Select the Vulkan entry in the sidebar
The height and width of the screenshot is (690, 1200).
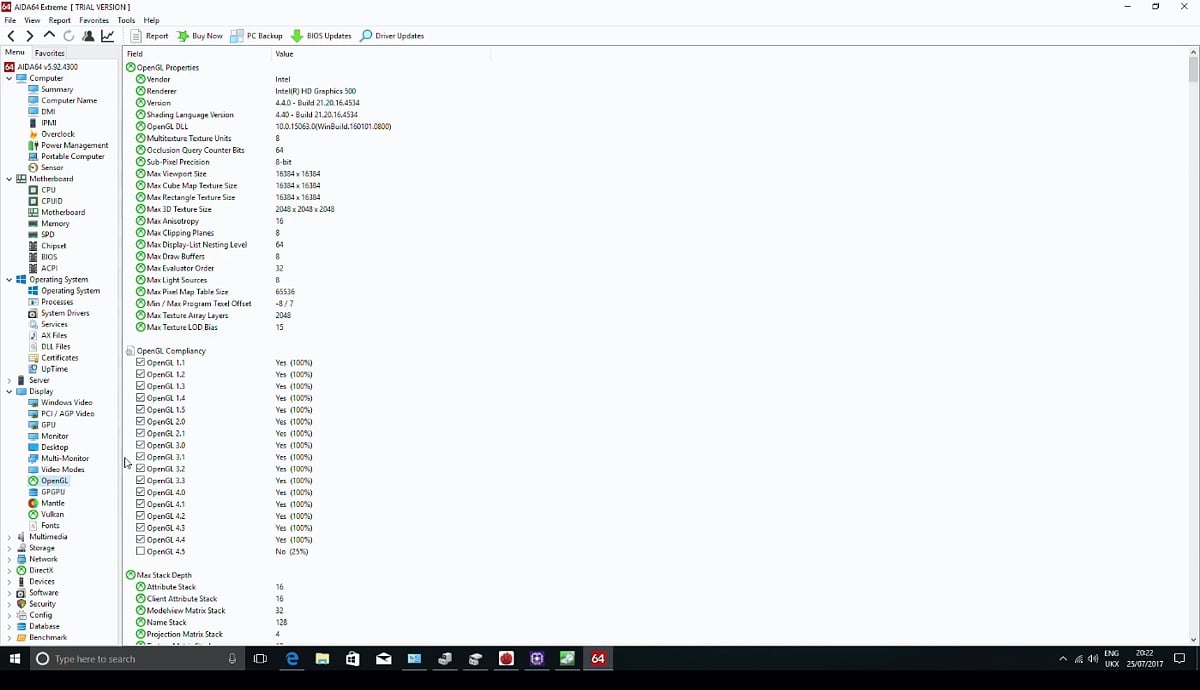tap(52, 514)
